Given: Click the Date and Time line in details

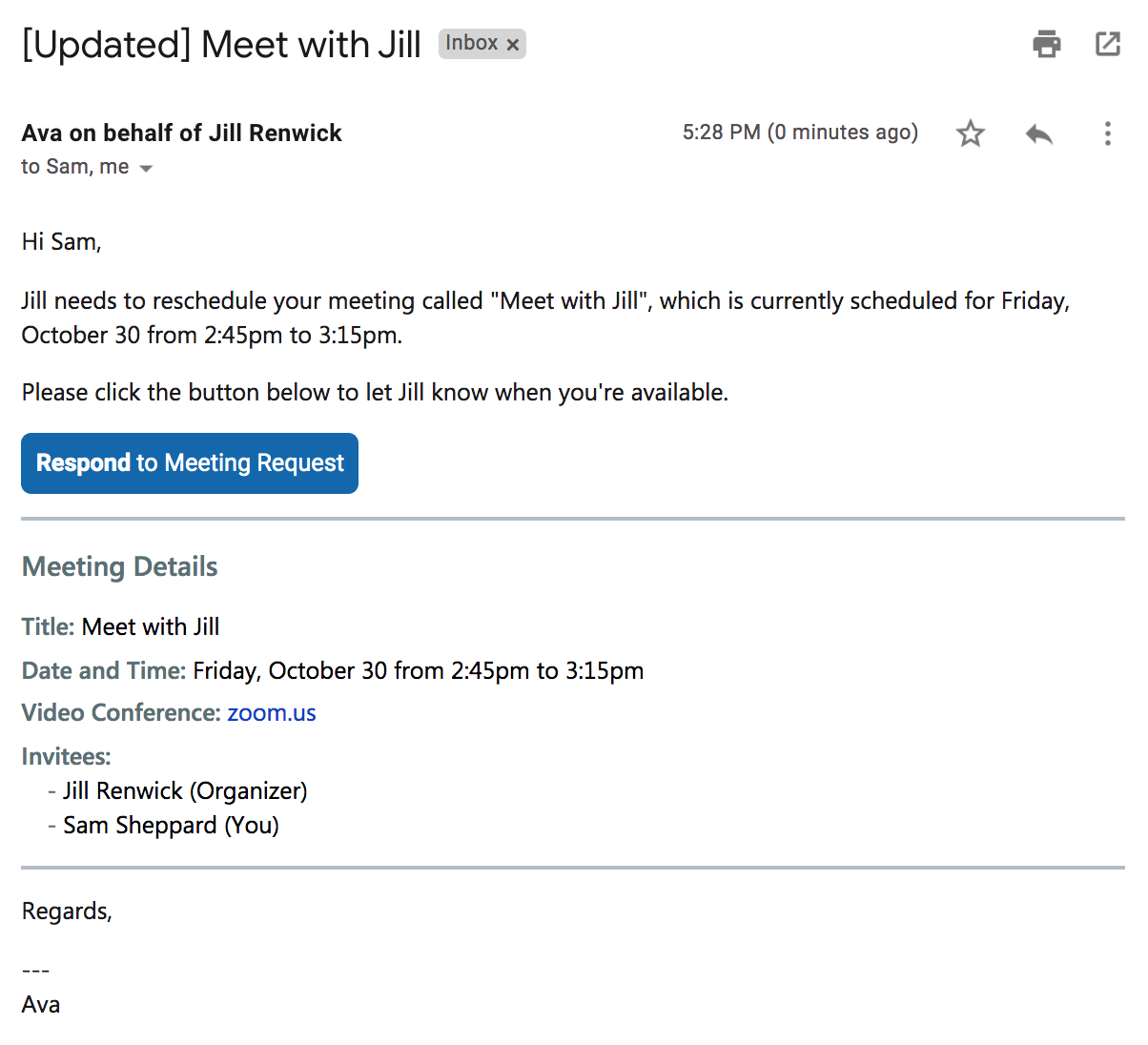Looking at the screenshot, I should [333, 671].
